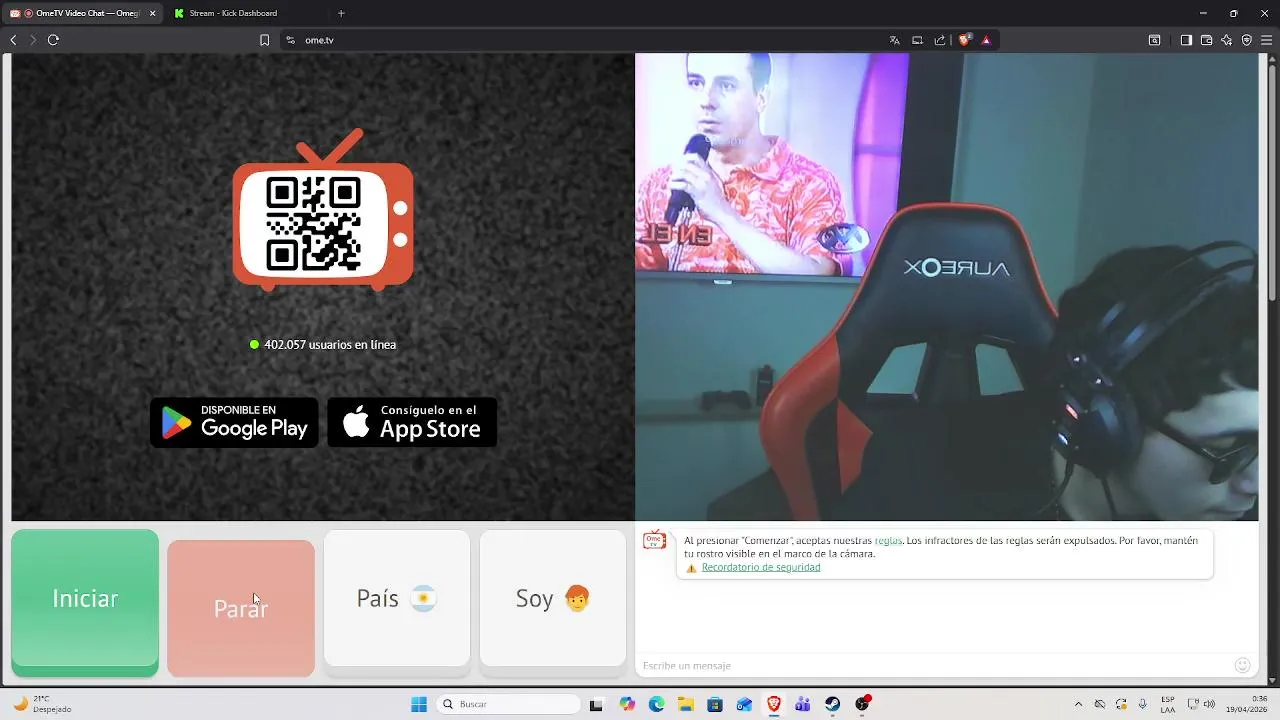Toggle the browser sidebar panel
1280x720 pixels.
tap(1186, 40)
